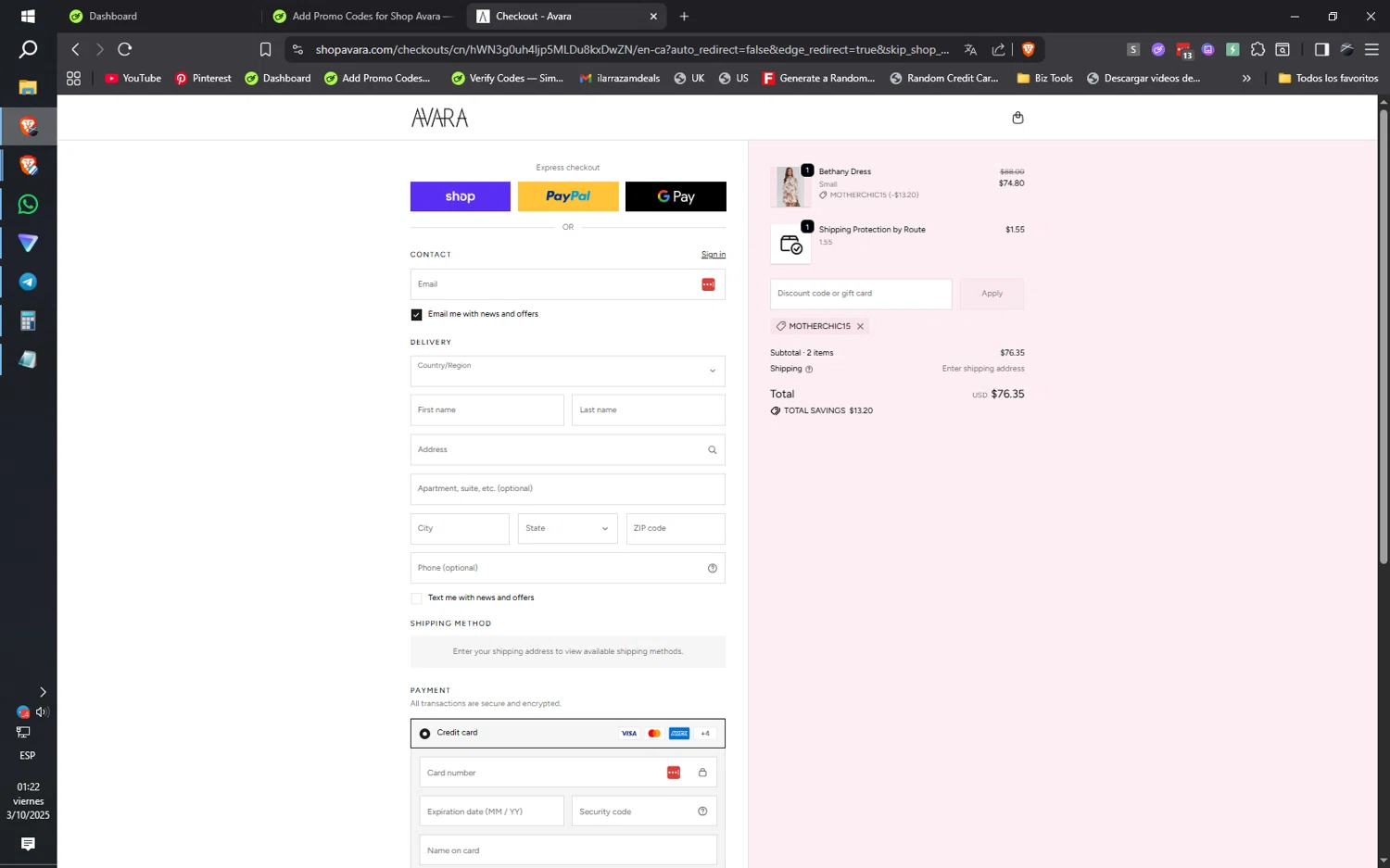
Task: Expand the +4 more card types
Action: click(x=705, y=733)
